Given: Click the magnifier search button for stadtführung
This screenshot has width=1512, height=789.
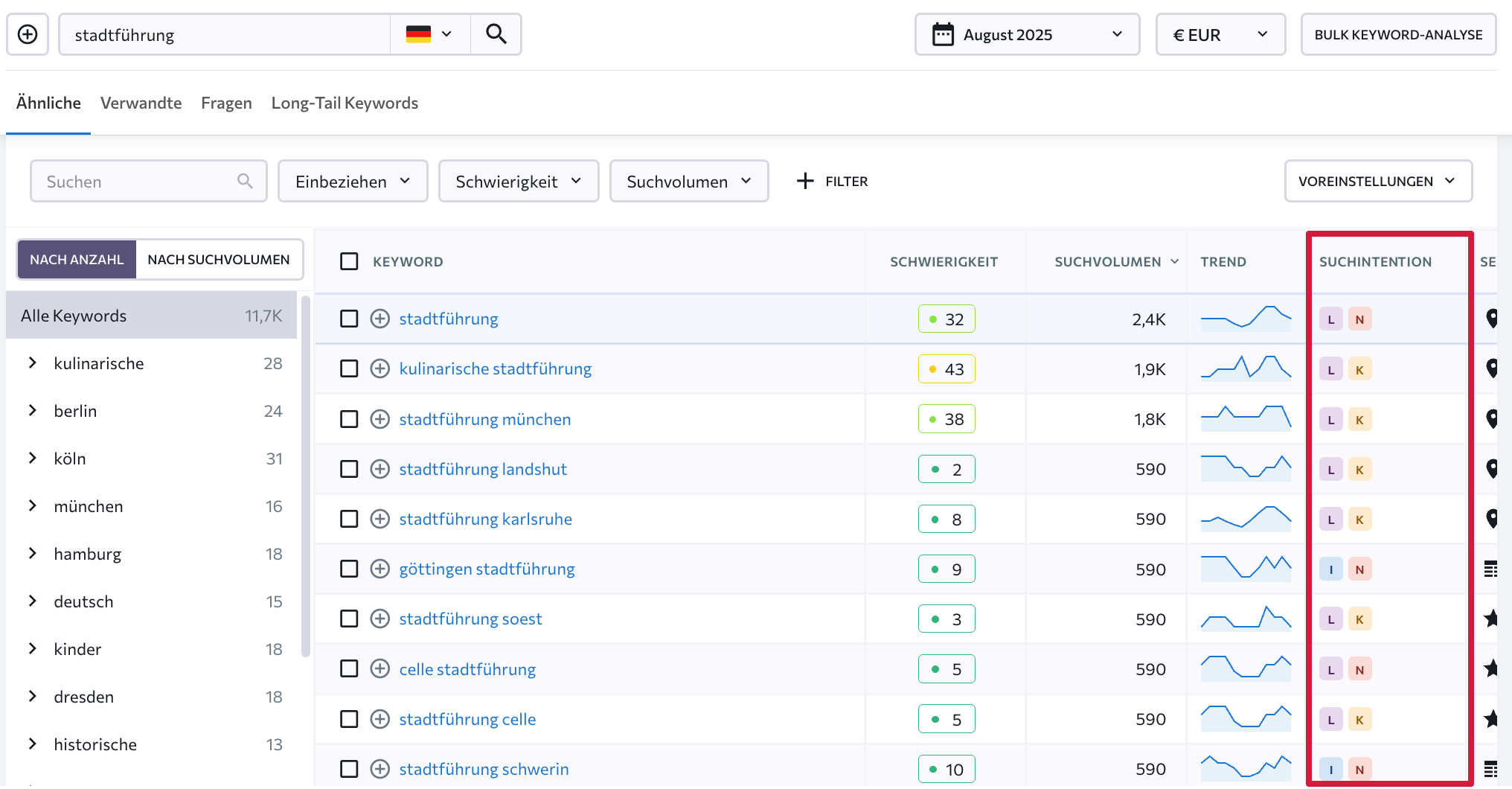Looking at the screenshot, I should pyautogui.click(x=496, y=34).
